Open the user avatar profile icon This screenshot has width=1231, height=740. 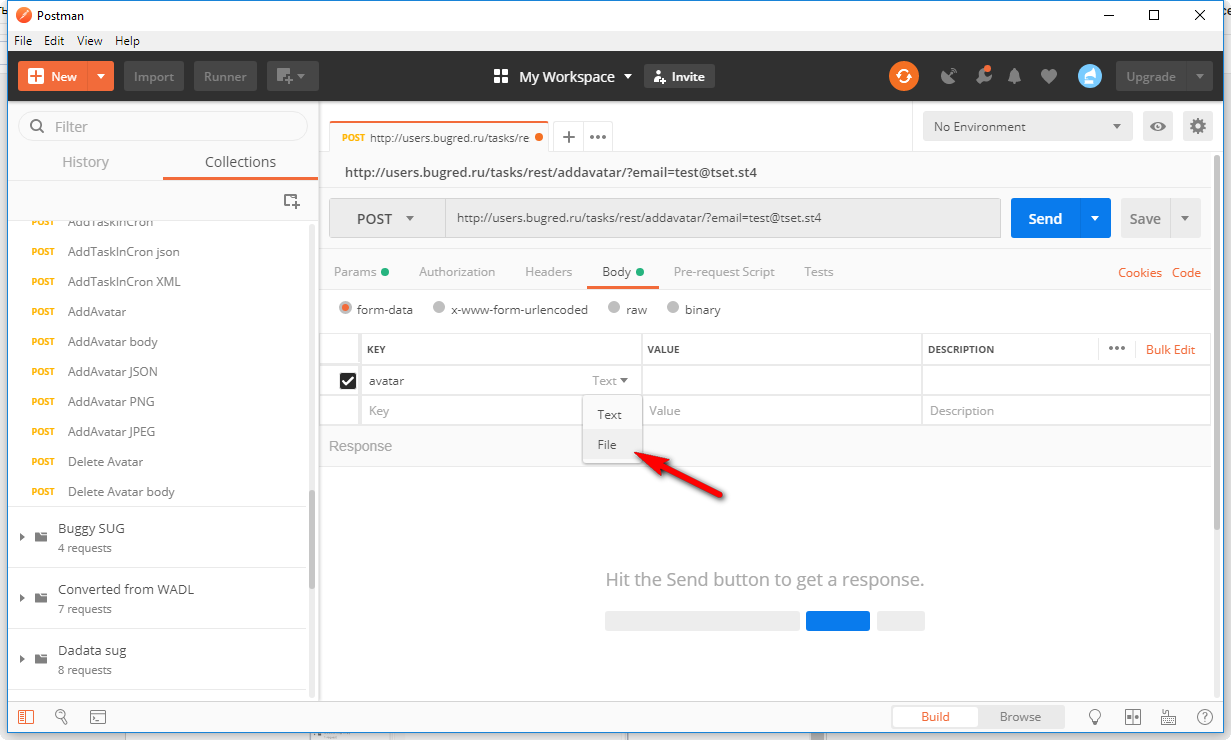click(x=1090, y=76)
